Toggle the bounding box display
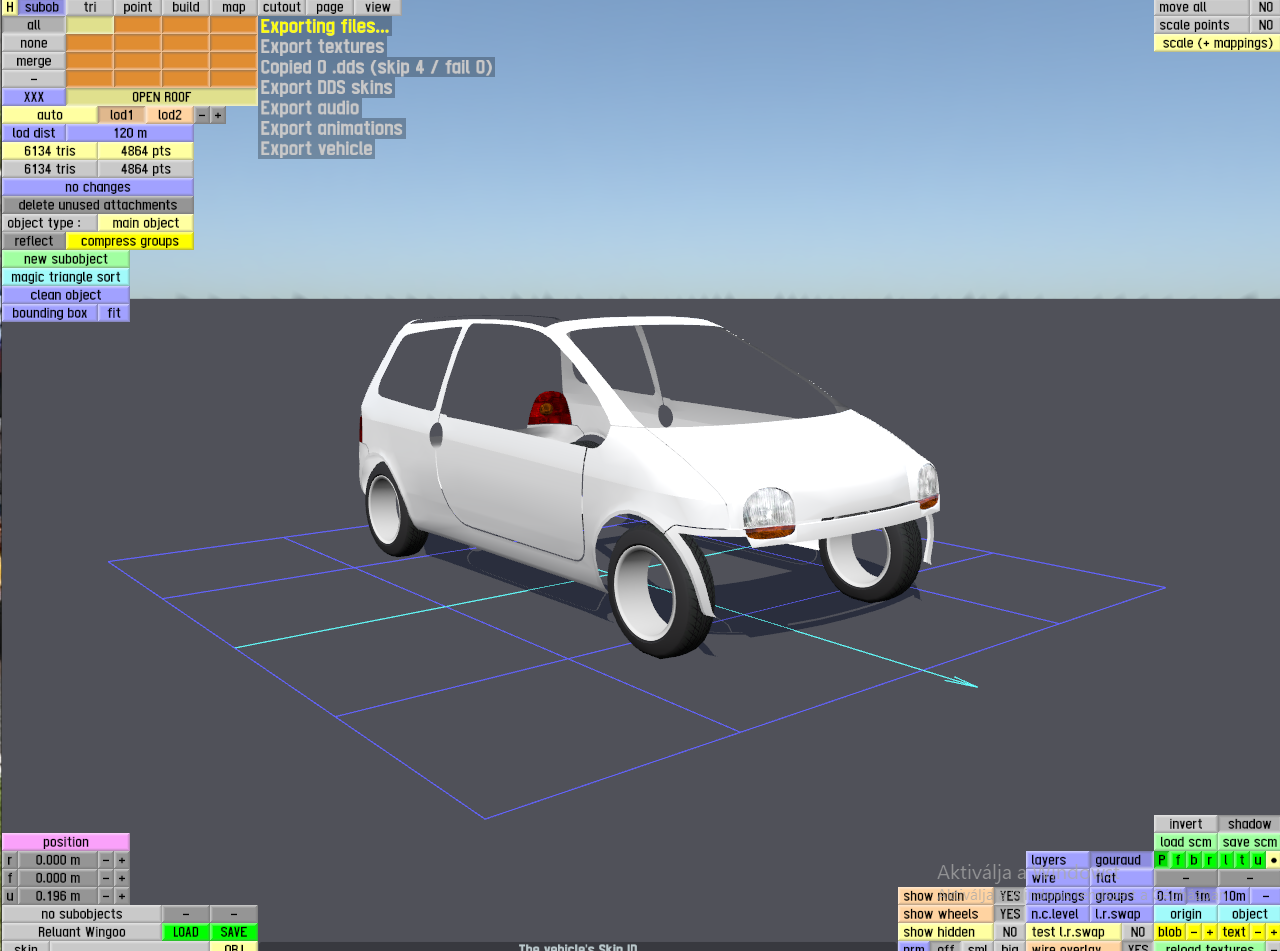 (50, 313)
